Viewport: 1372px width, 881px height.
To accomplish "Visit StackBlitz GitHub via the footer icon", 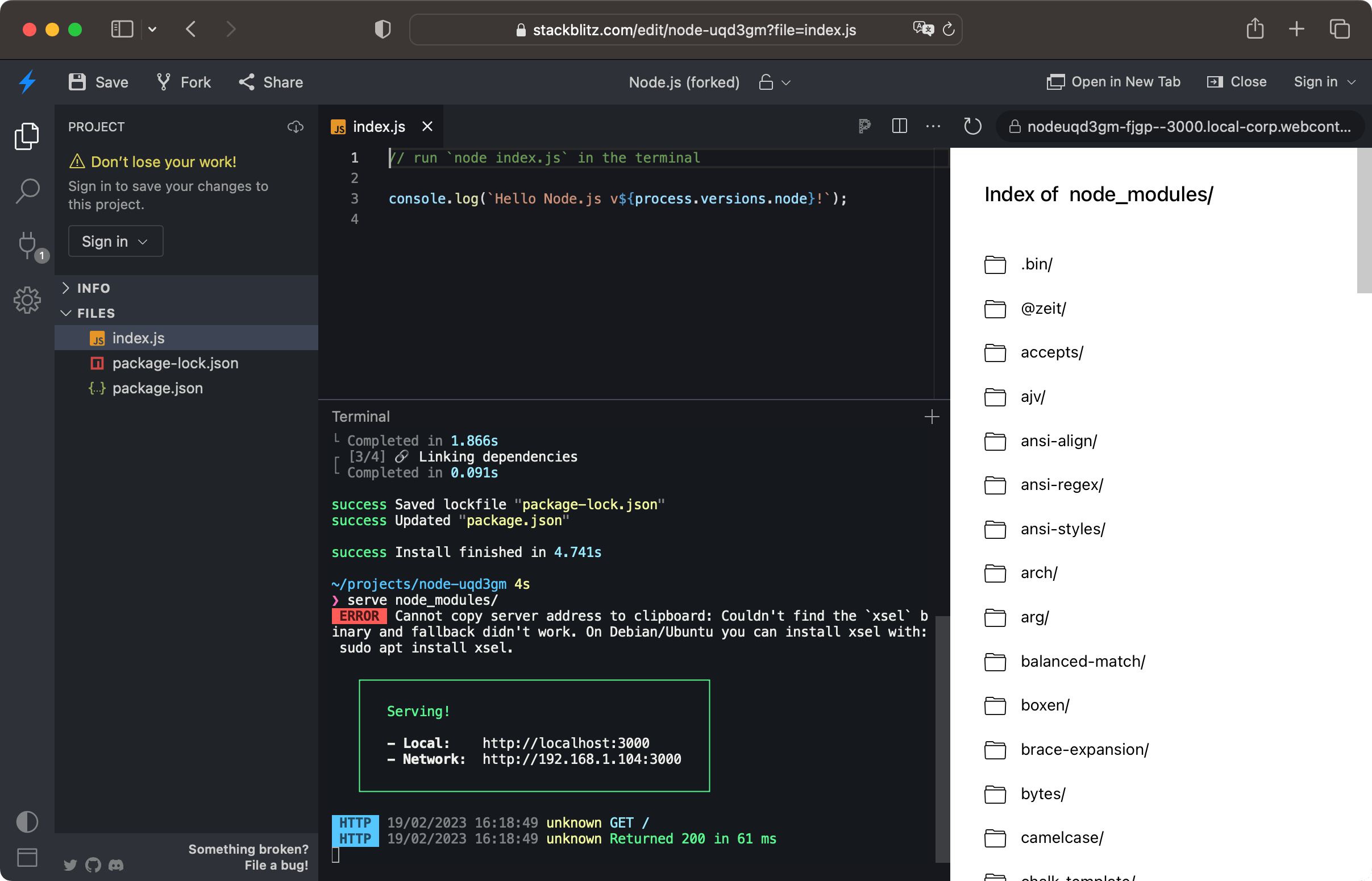I will pos(93,865).
